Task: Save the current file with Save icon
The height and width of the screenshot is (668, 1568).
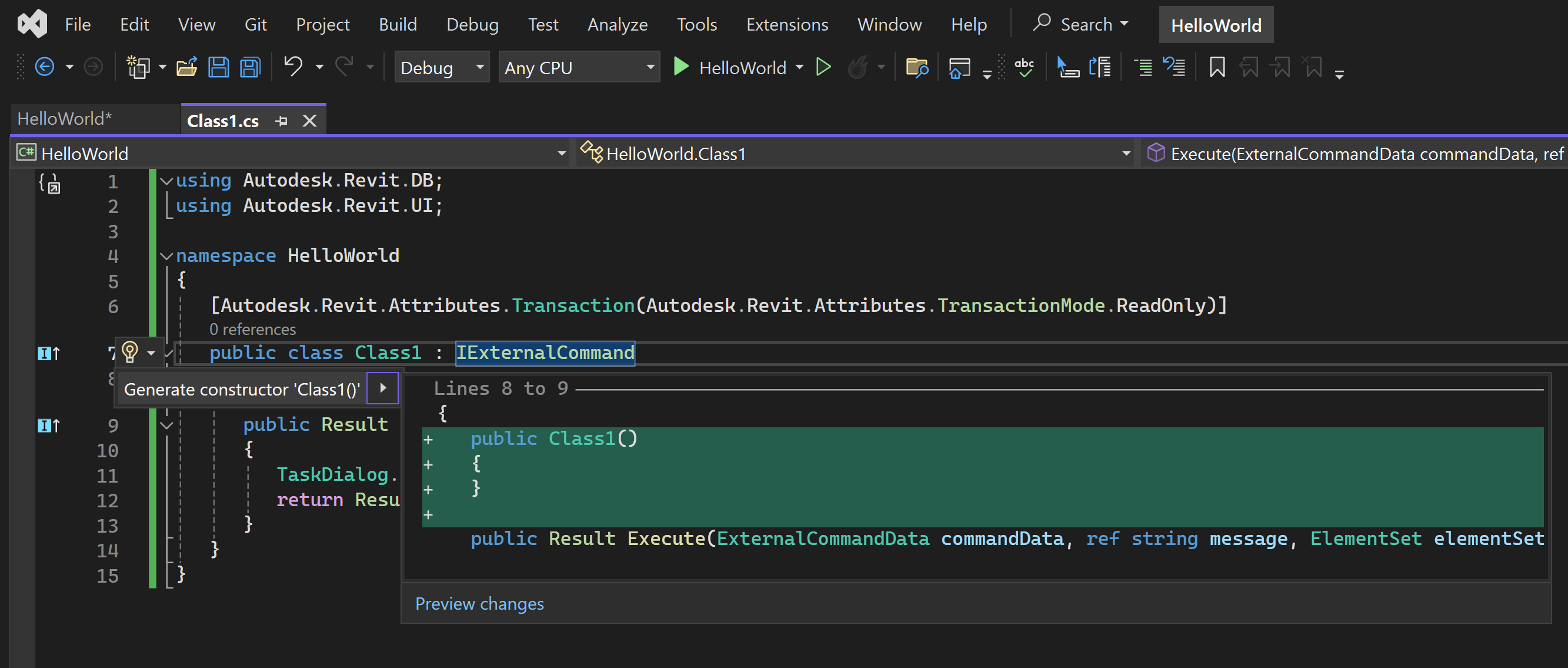Action: tap(219, 67)
